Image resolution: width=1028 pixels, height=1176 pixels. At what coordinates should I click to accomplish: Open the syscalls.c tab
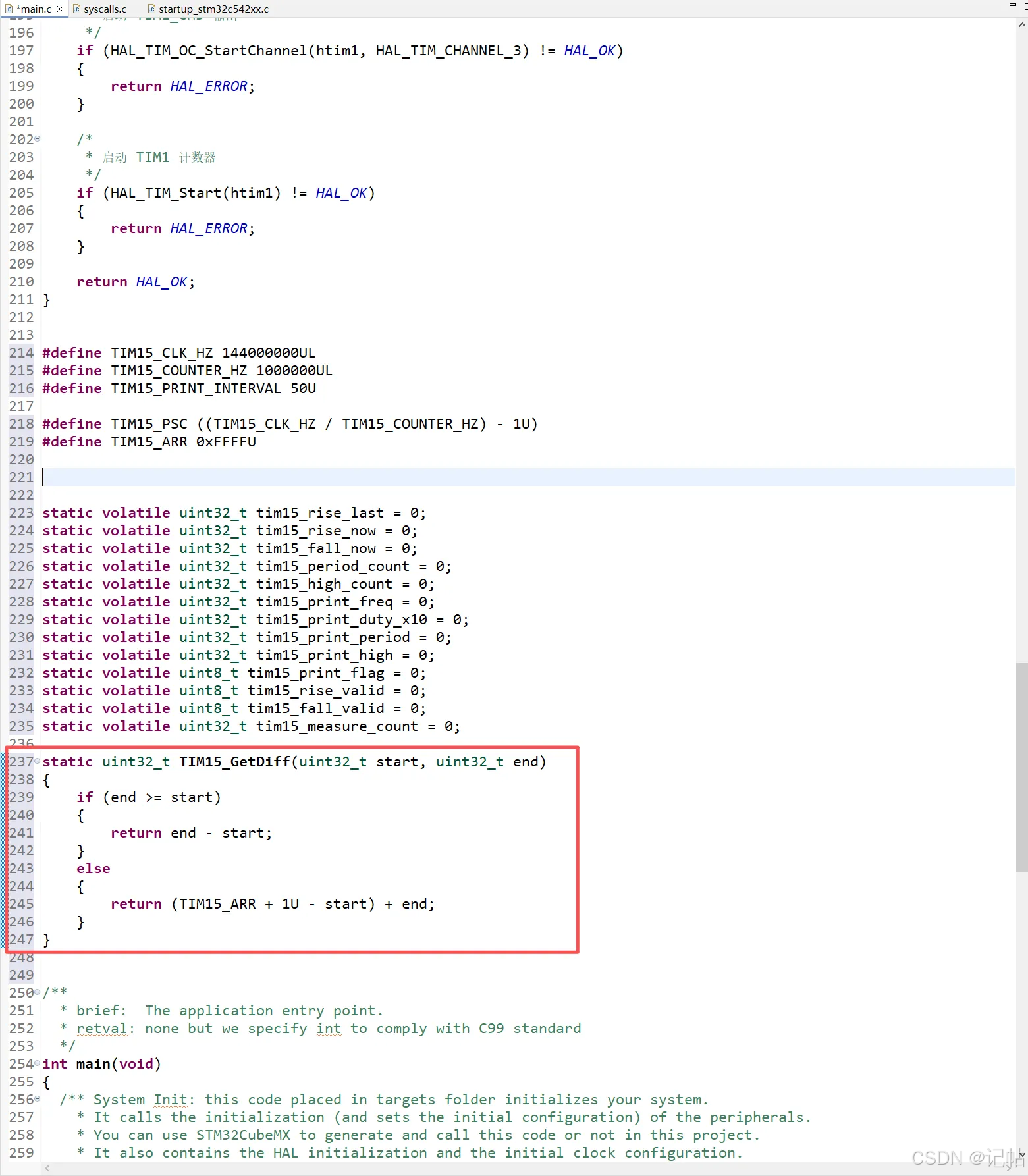(105, 9)
